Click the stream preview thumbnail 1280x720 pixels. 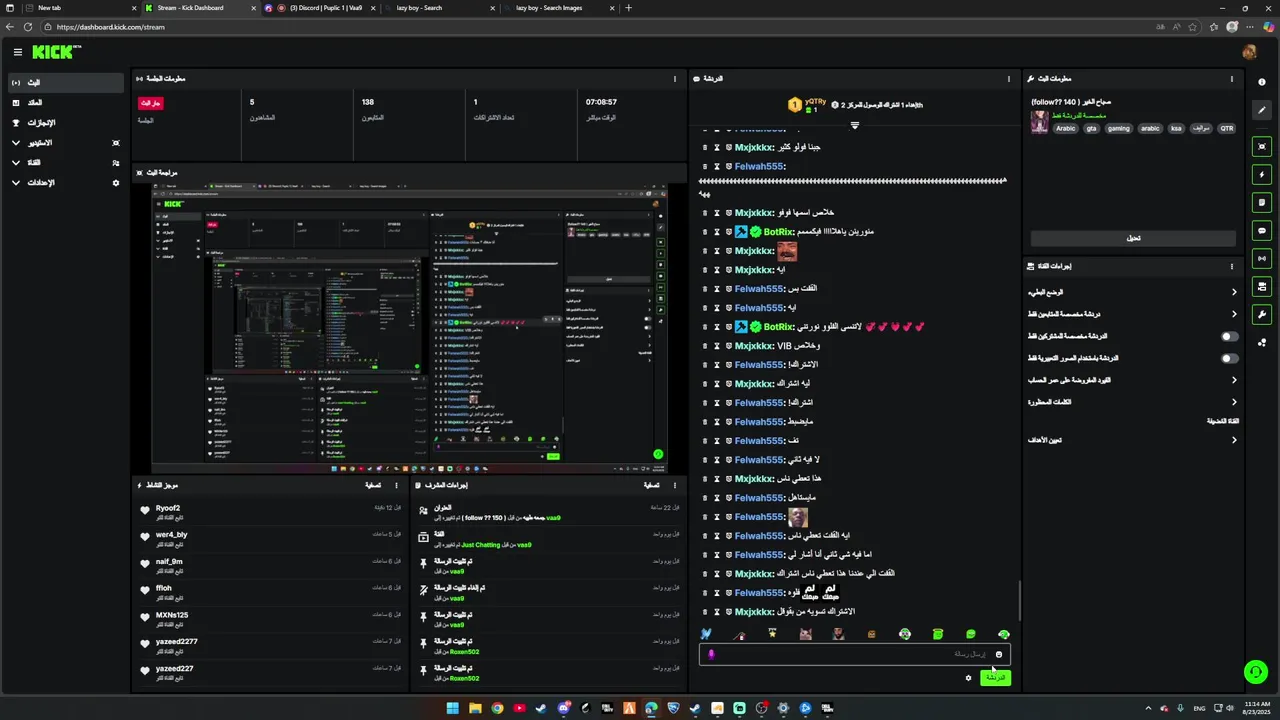tap(409, 328)
